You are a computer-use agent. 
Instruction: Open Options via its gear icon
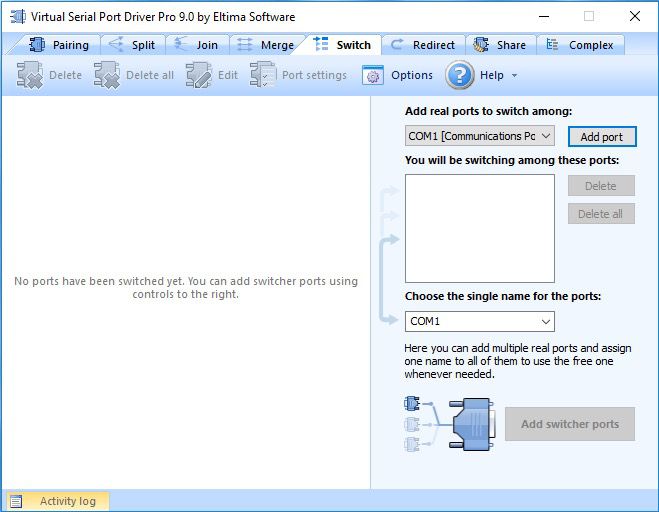372,75
